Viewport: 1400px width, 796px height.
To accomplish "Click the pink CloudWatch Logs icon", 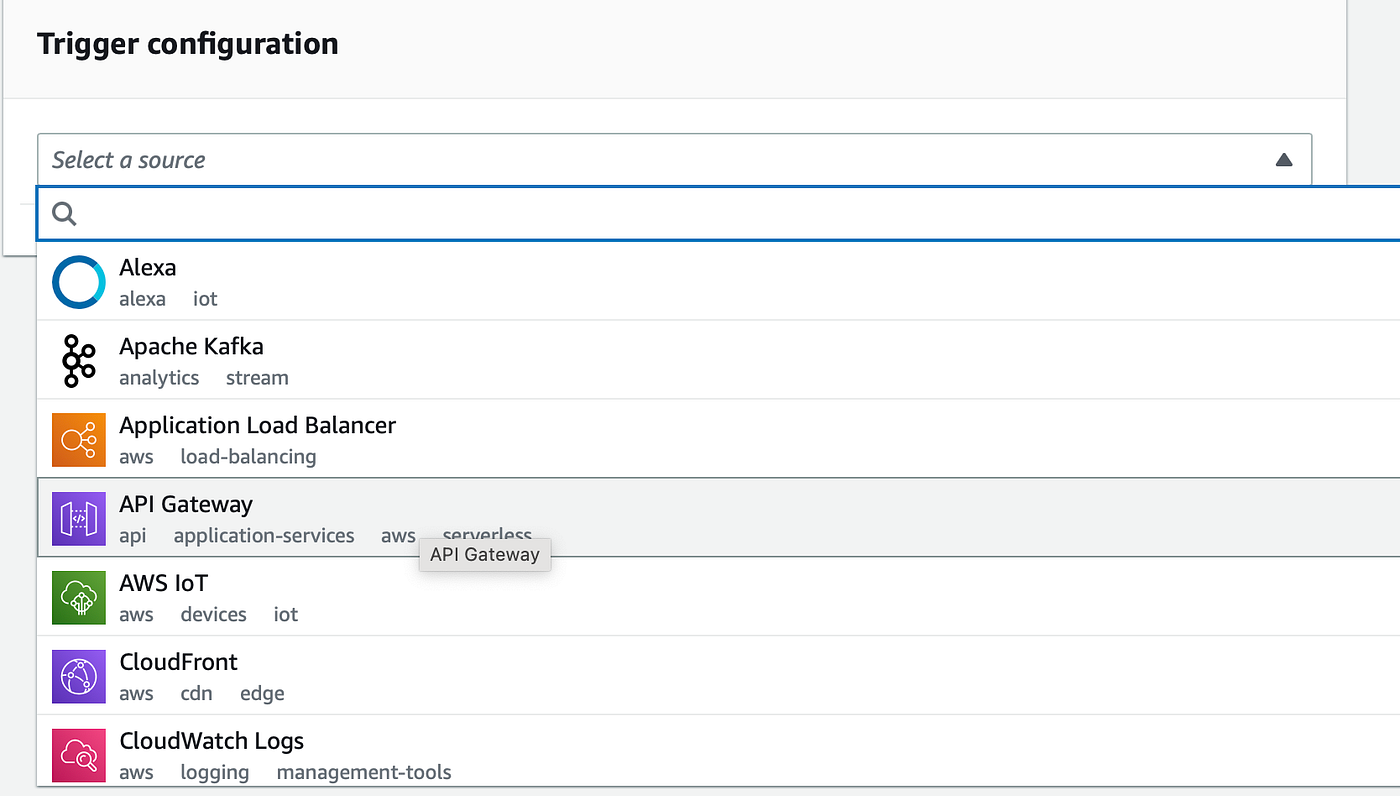I will (x=78, y=756).
